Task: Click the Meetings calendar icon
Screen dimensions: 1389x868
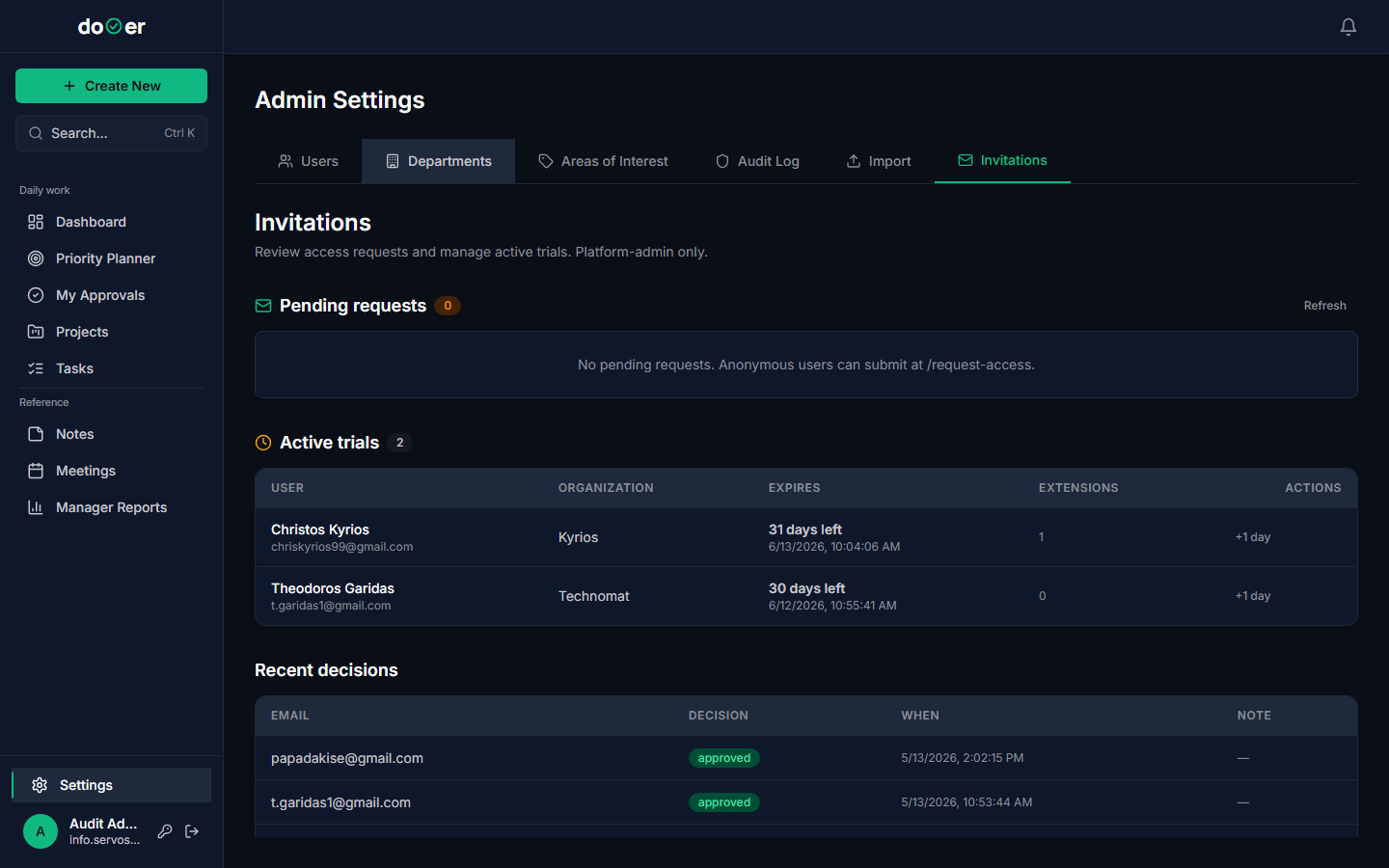Action: tap(36, 471)
